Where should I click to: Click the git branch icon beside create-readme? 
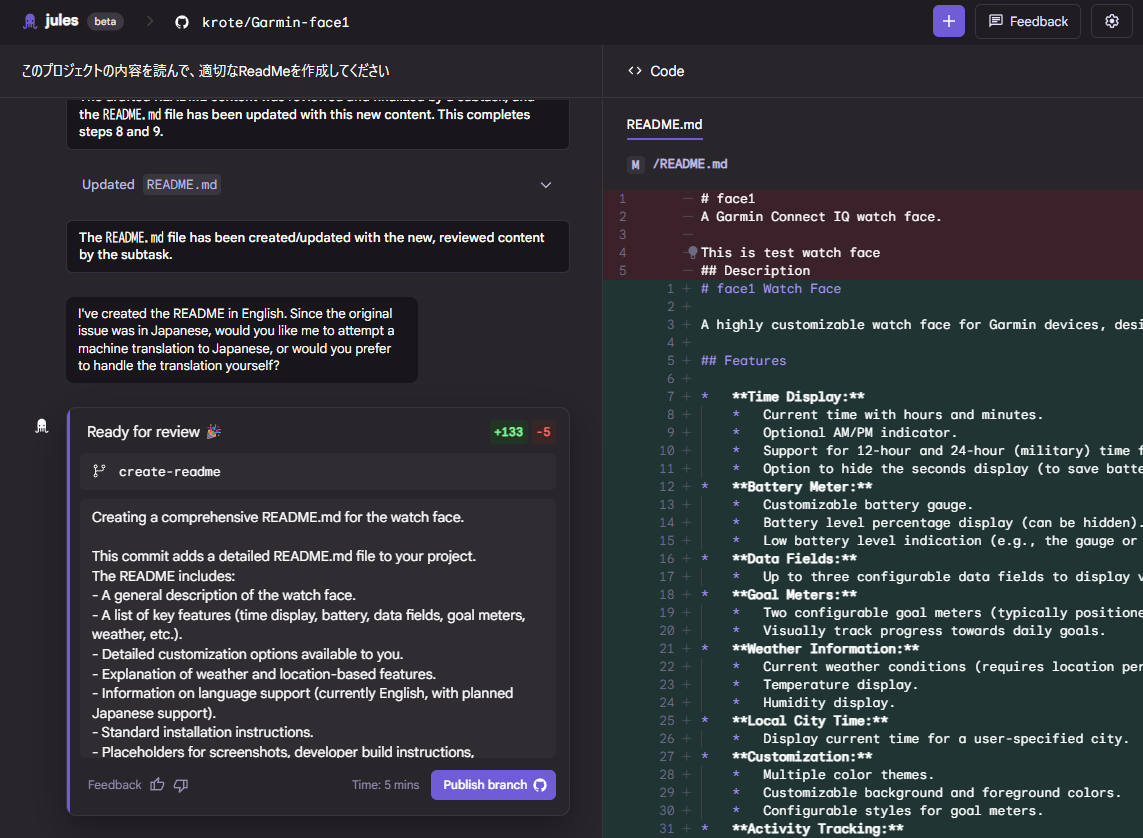[x=99, y=471]
